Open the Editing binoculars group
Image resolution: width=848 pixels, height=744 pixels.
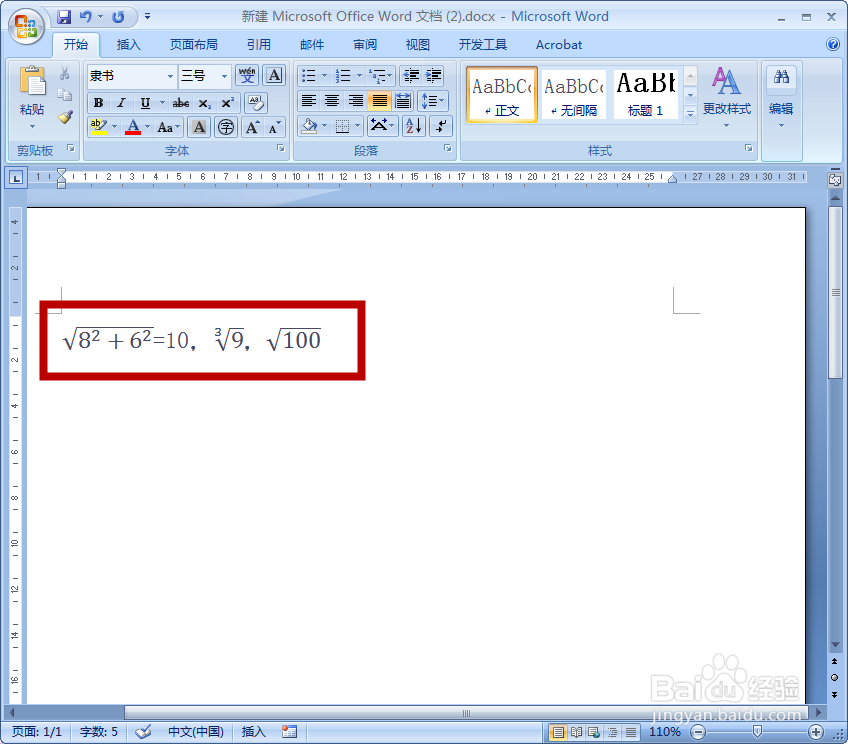pyautogui.click(x=781, y=77)
